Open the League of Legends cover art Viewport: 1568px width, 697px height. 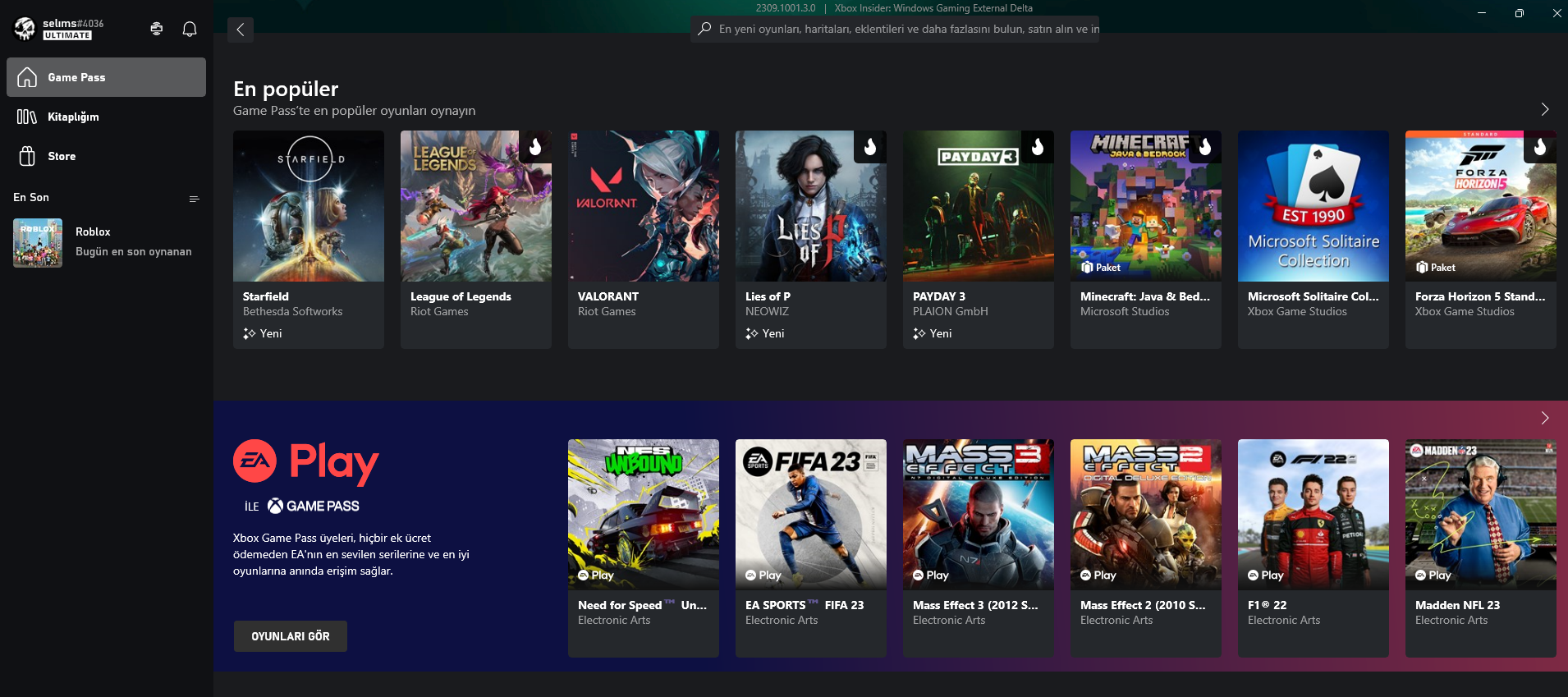point(476,206)
